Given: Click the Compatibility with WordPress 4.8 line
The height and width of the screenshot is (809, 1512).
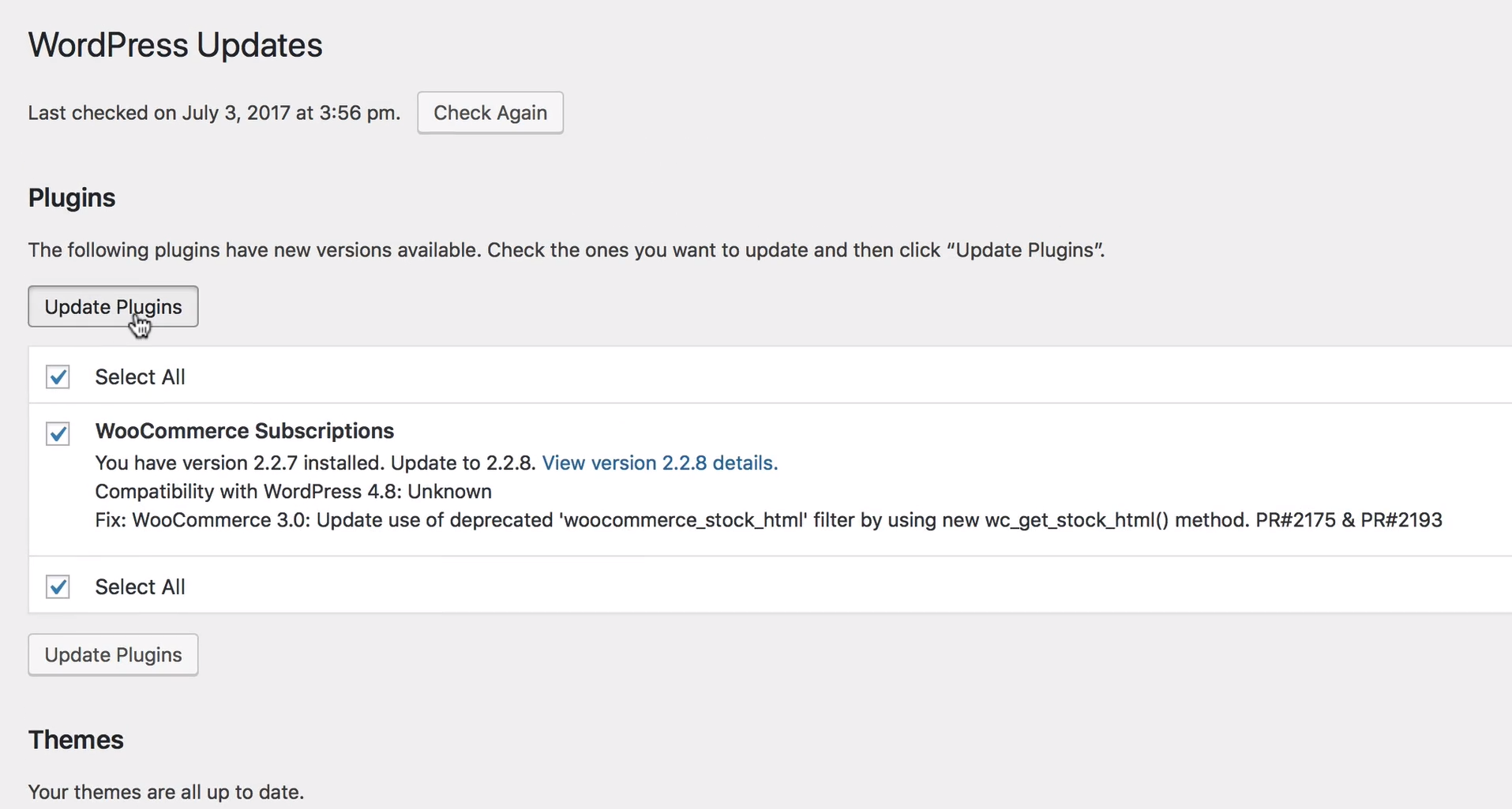Looking at the screenshot, I should [293, 492].
